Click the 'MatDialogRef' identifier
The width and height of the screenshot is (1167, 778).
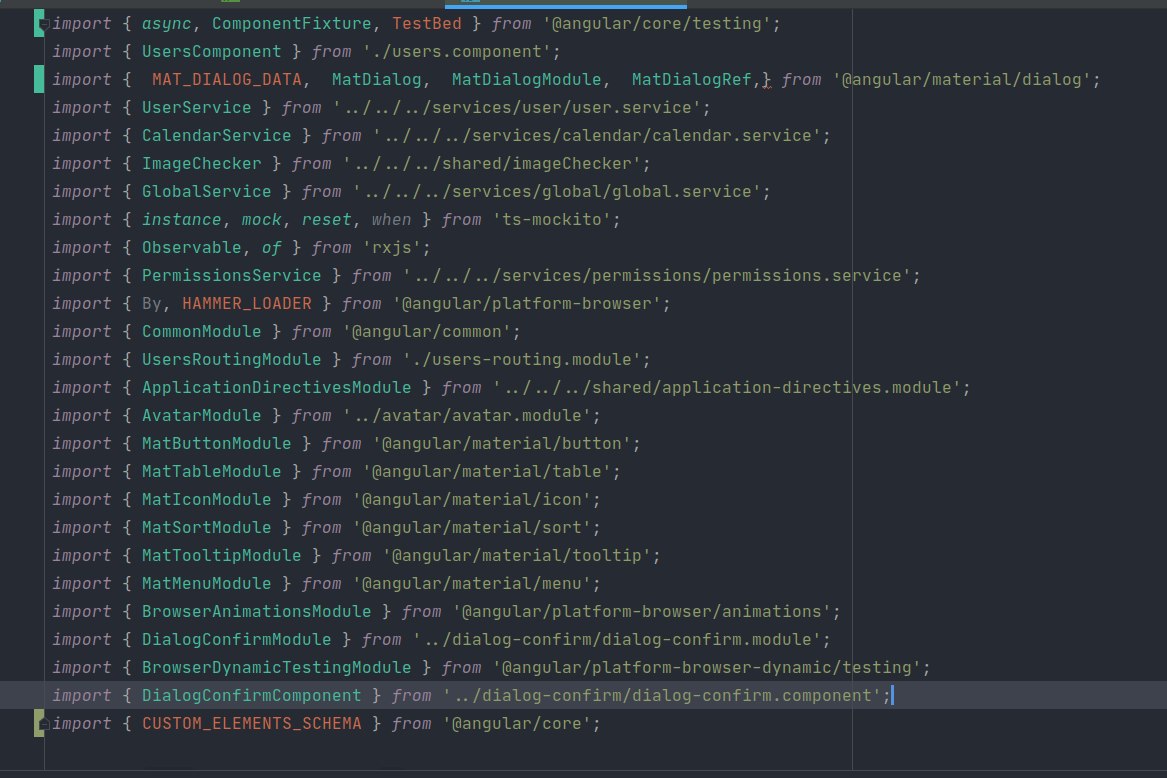(x=691, y=80)
